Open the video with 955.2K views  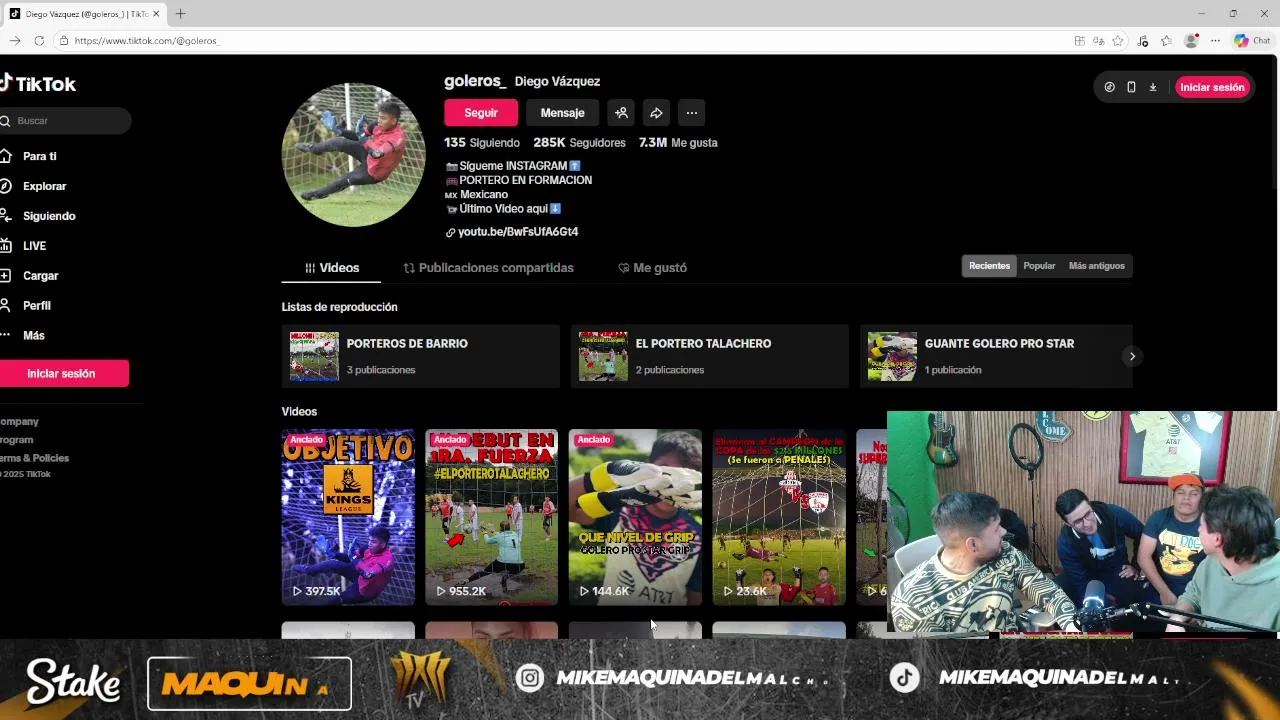coord(491,517)
